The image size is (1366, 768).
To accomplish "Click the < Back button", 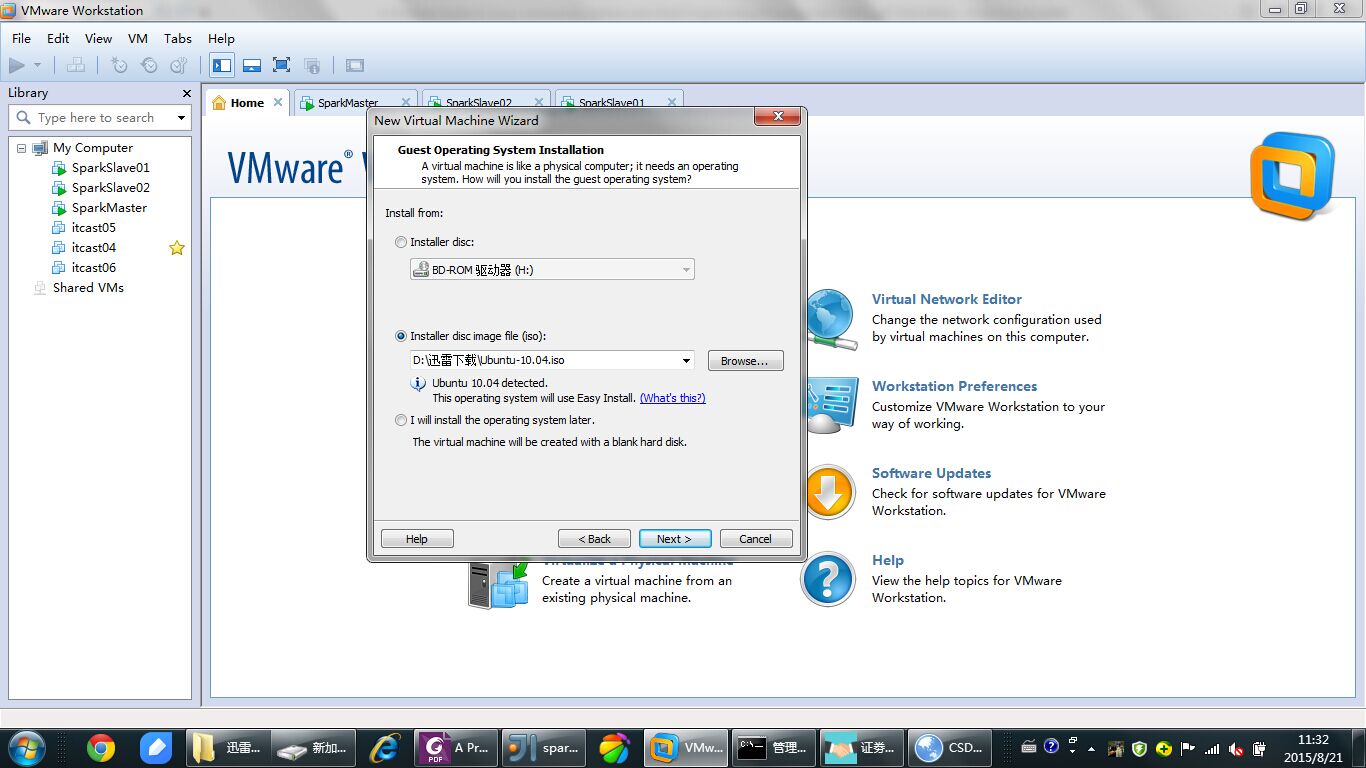I will point(594,539).
